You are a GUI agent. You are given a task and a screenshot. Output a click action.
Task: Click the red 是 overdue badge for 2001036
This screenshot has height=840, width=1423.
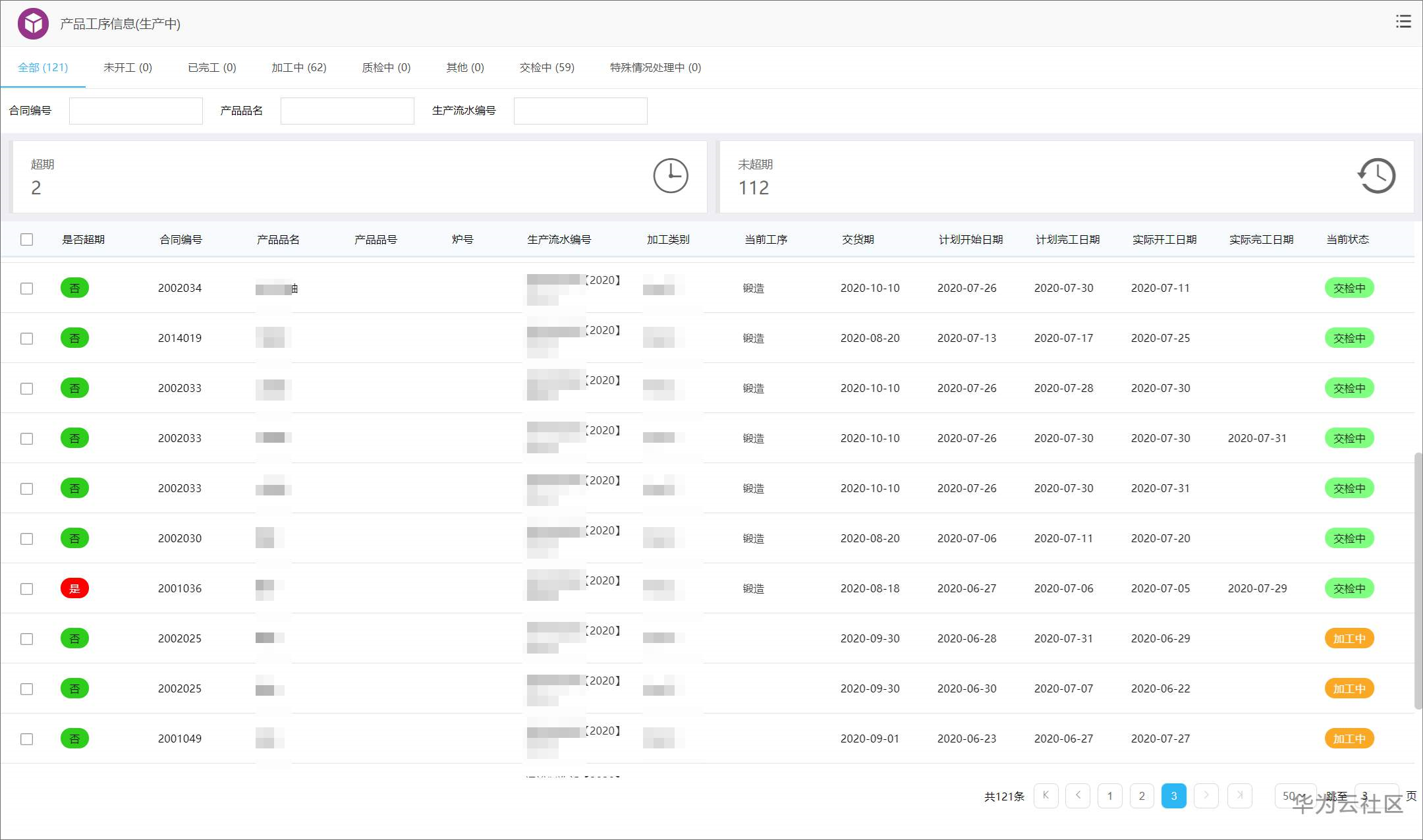pyautogui.click(x=74, y=588)
